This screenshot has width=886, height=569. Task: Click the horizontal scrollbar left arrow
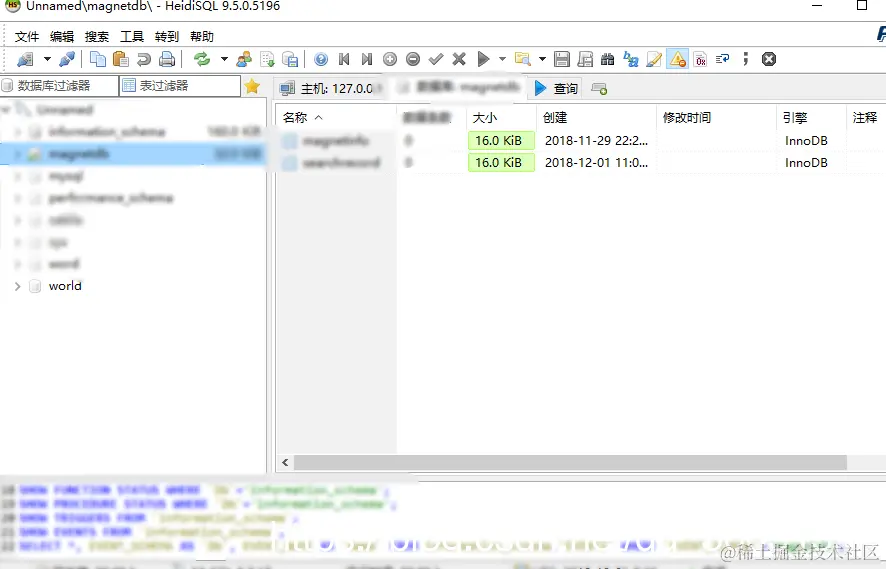285,463
